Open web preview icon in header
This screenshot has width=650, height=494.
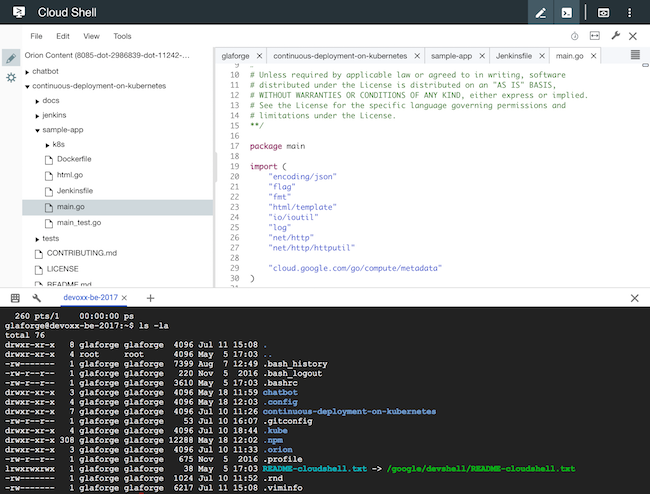point(603,13)
